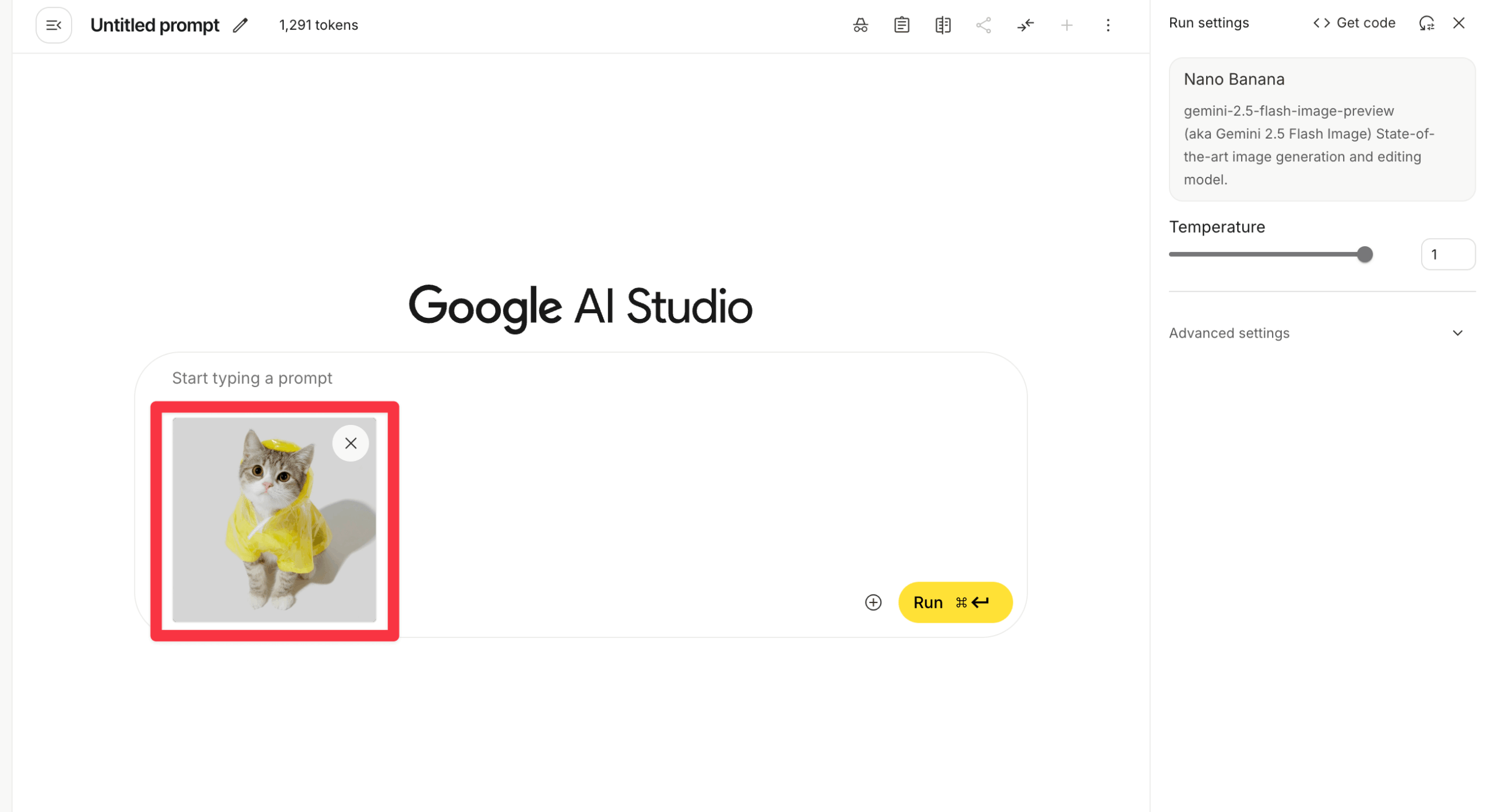The height and width of the screenshot is (812, 1491).
Task: Click the Get code button
Action: tap(1354, 23)
